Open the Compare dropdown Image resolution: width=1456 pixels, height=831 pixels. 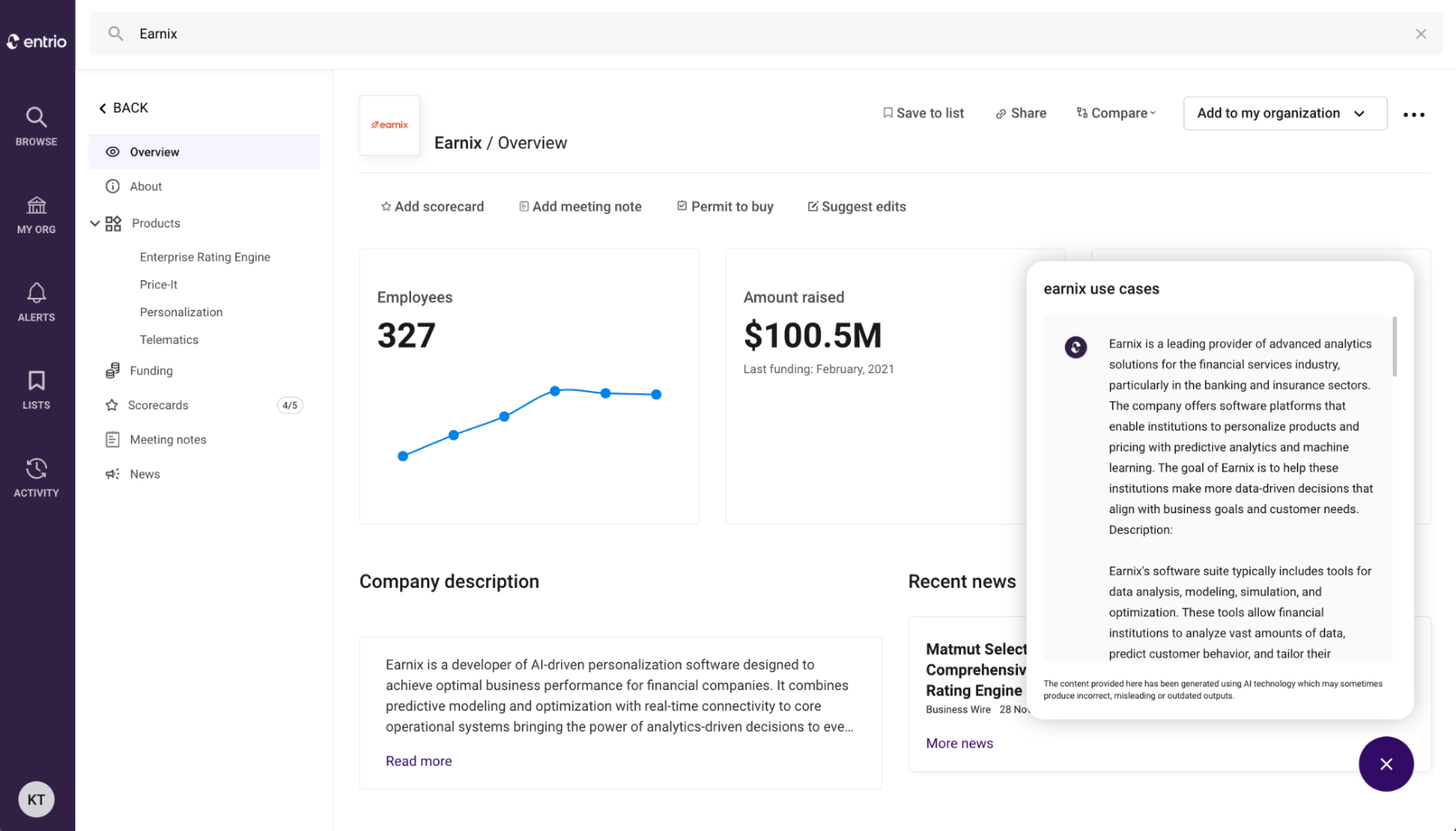coord(1116,113)
